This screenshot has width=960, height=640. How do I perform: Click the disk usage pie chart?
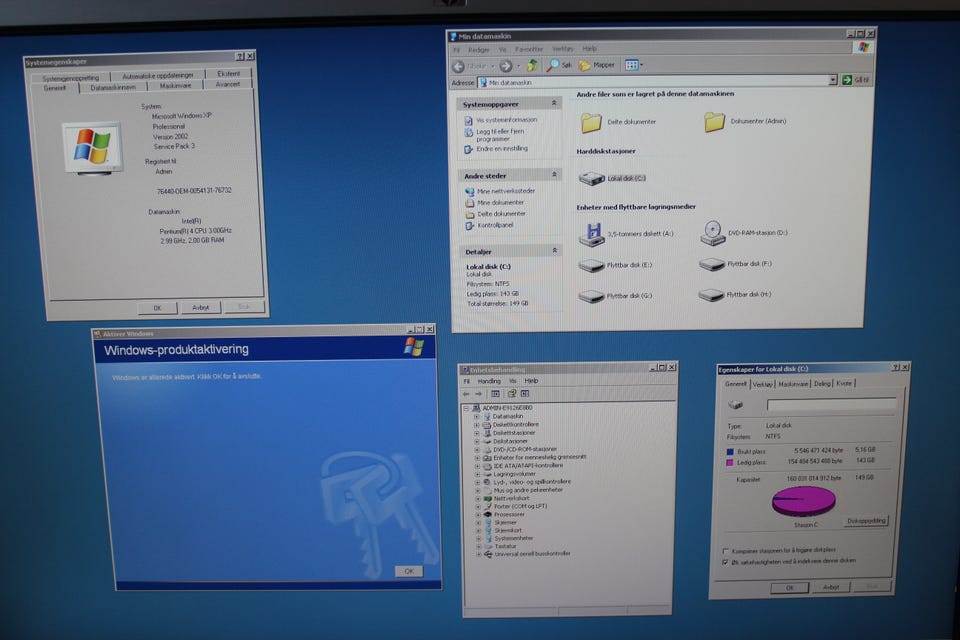coord(804,501)
